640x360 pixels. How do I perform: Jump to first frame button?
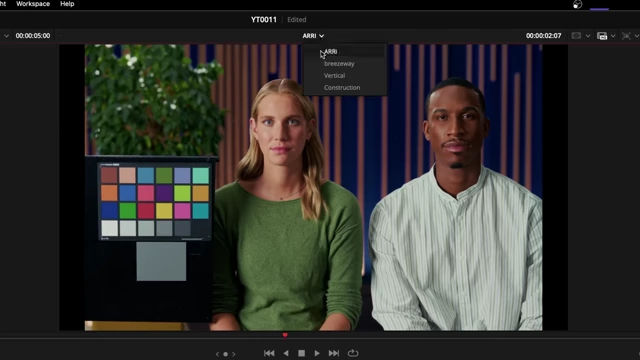click(x=269, y=353)
